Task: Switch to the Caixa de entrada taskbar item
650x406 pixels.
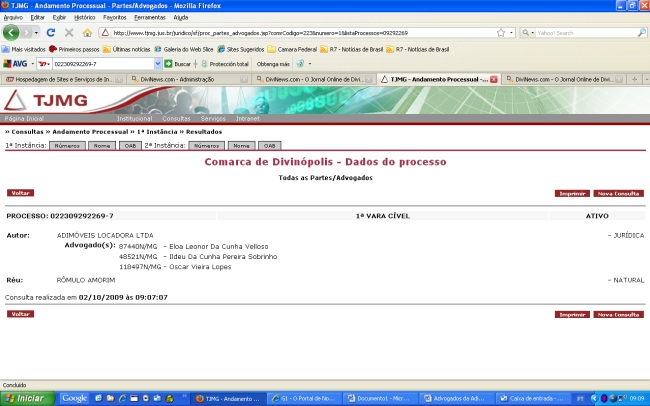Action: tap(533, 399)
